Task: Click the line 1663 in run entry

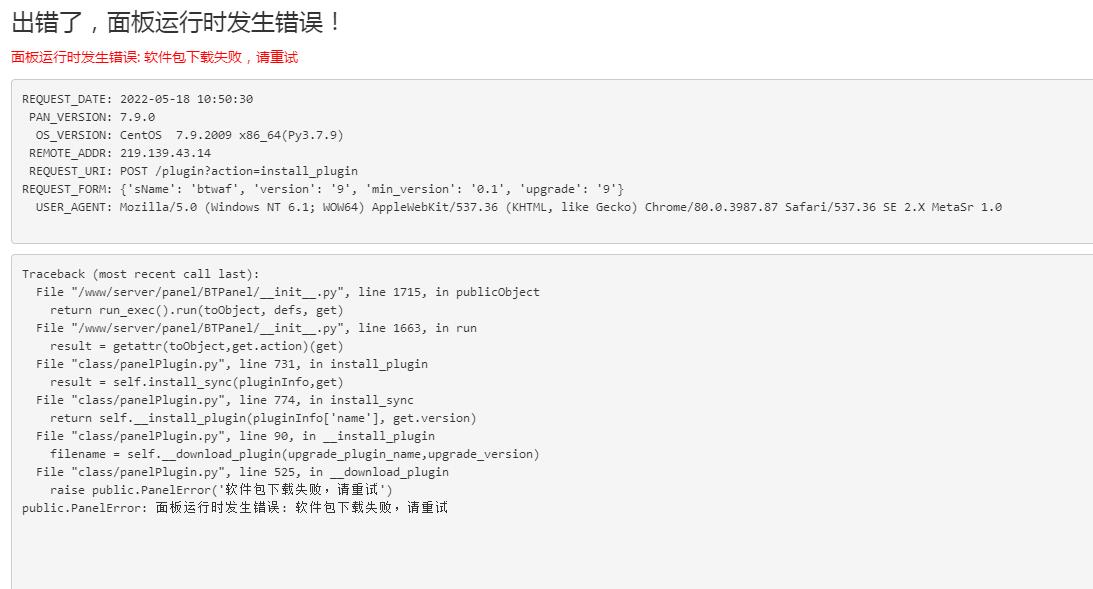Action: pyautogui.click(x=257, y=328)
